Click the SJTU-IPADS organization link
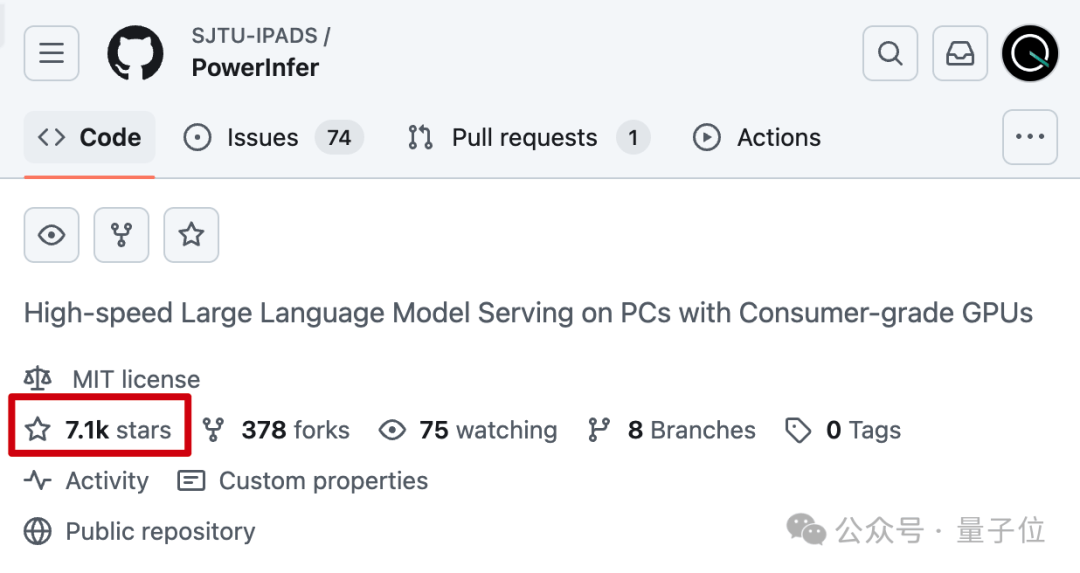 pos(255,36)
